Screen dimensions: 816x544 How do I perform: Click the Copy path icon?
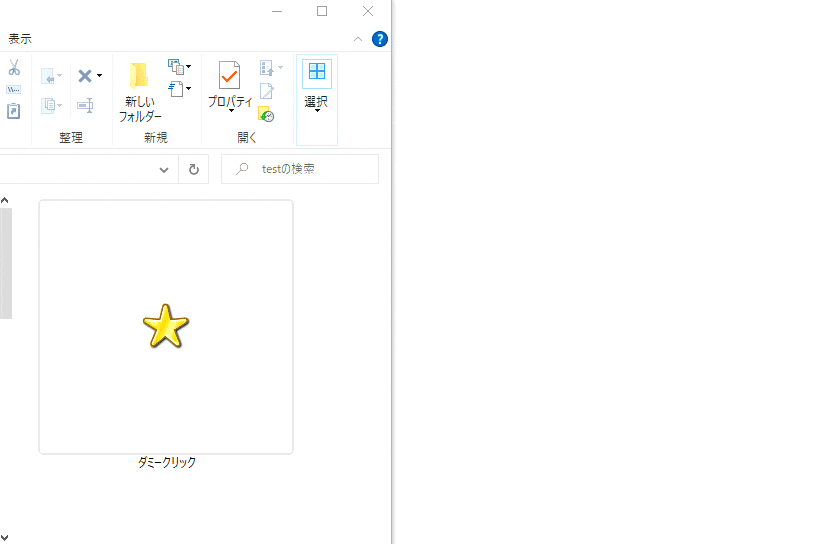14,90
